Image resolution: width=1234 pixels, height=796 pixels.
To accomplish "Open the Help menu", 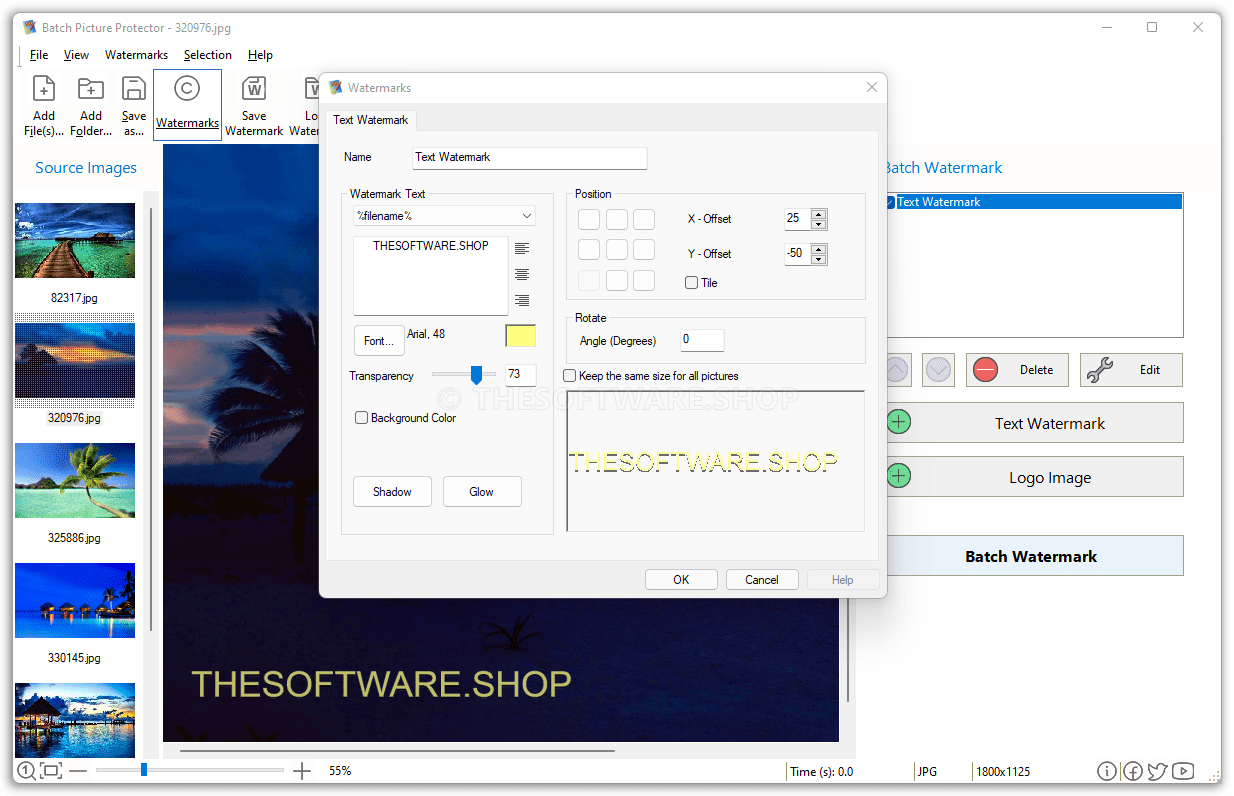I will 260,55.
